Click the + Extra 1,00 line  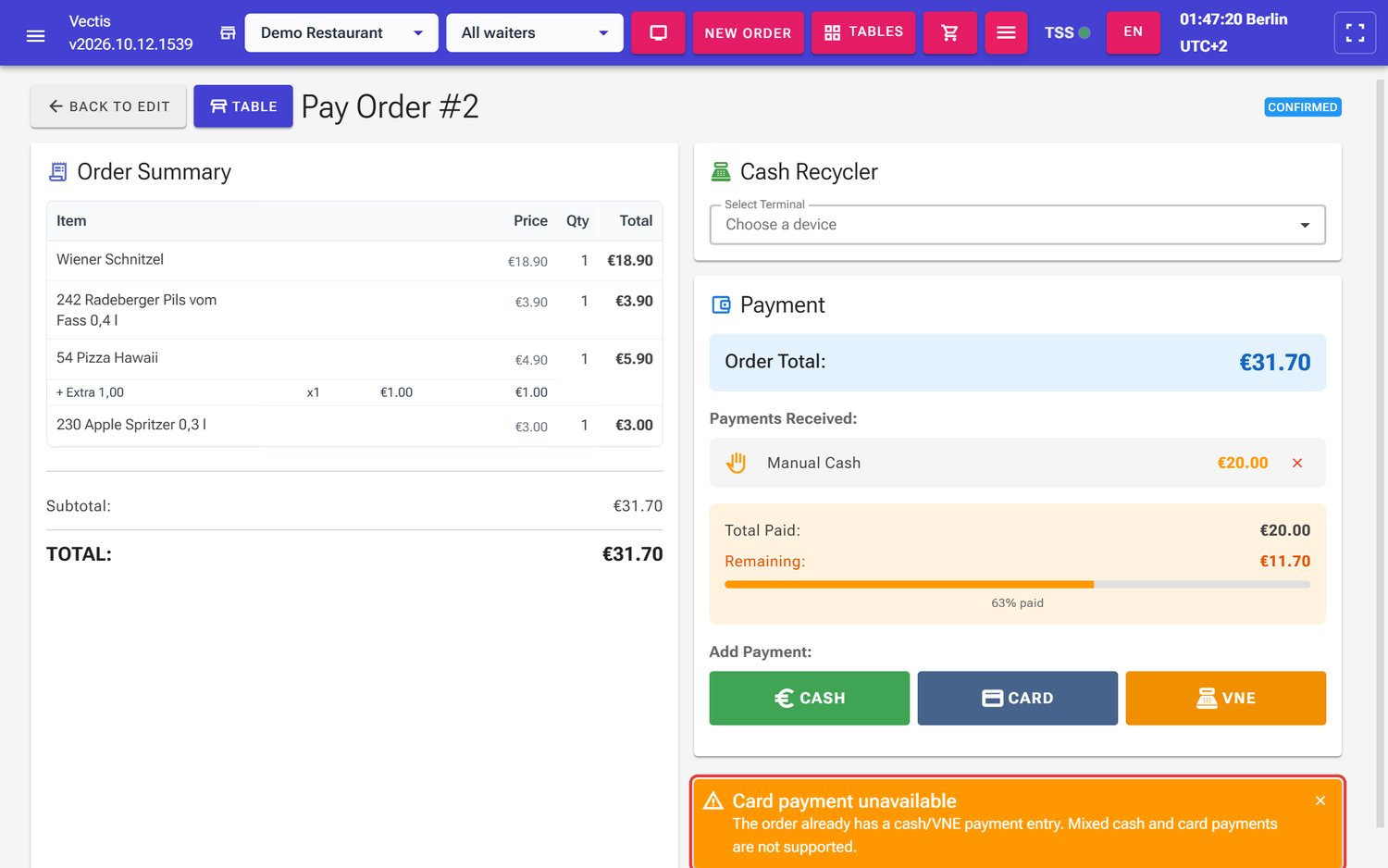303,392
